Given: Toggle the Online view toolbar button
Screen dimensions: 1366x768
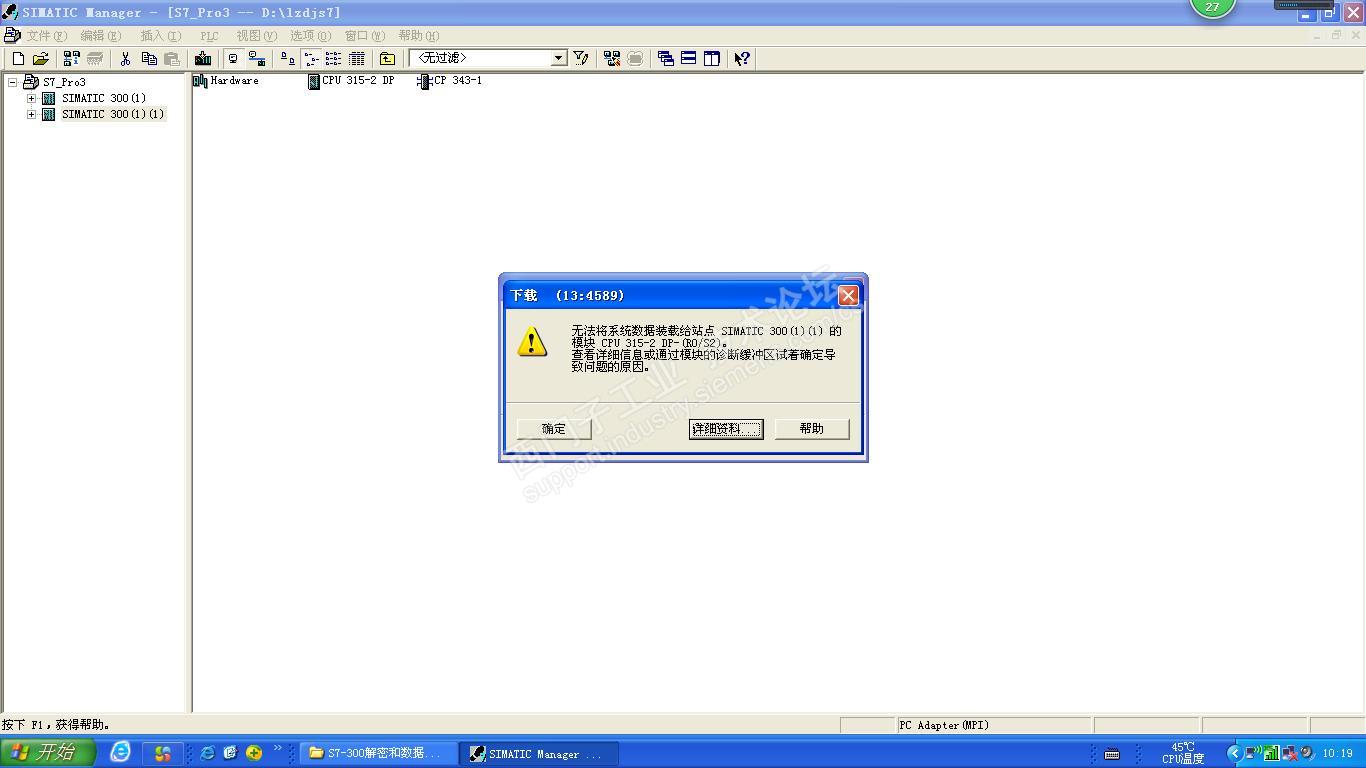Looking at the screenshot, I should point(233,59).
